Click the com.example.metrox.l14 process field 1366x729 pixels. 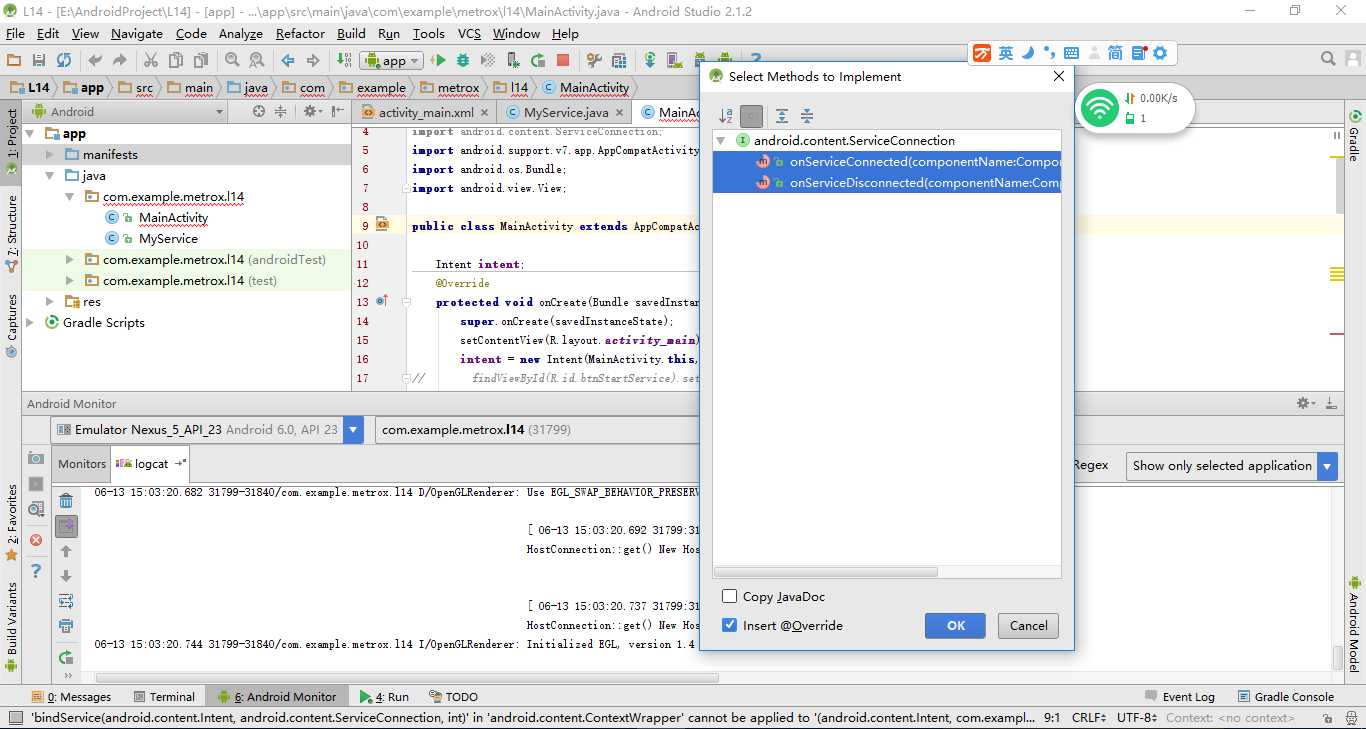tap(537, 430)
